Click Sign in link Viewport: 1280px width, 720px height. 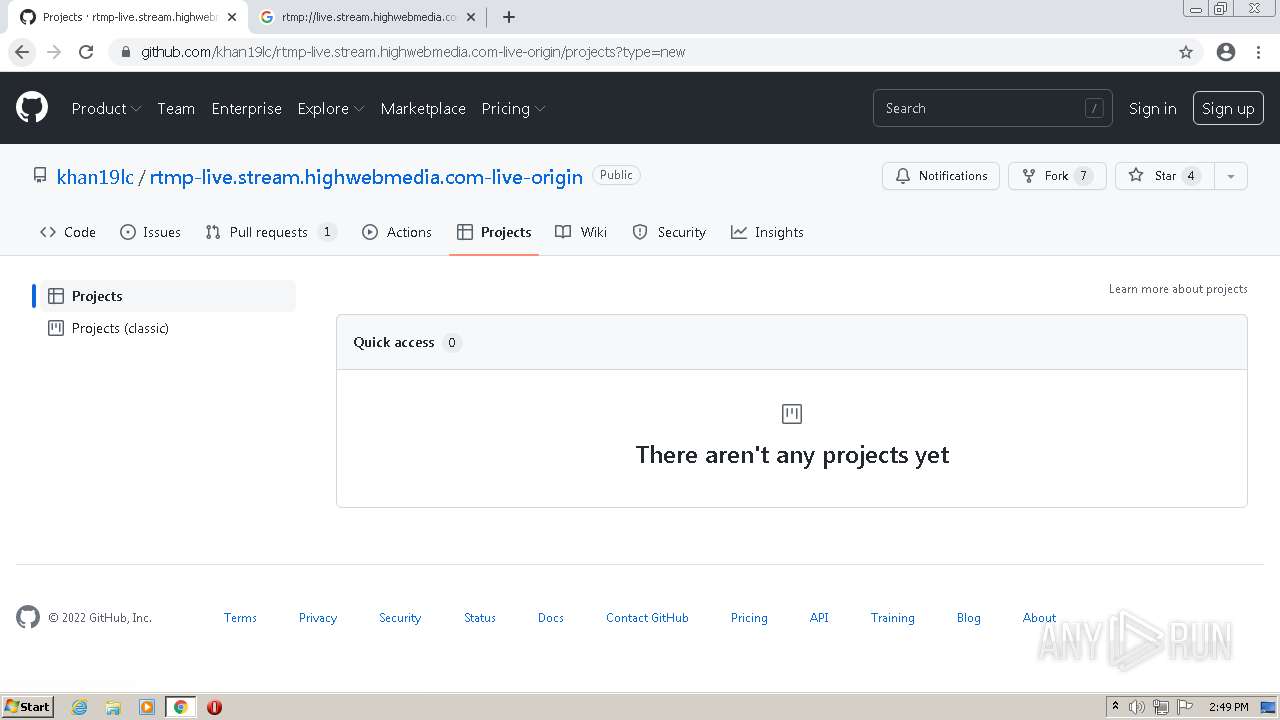point(1152,108)
